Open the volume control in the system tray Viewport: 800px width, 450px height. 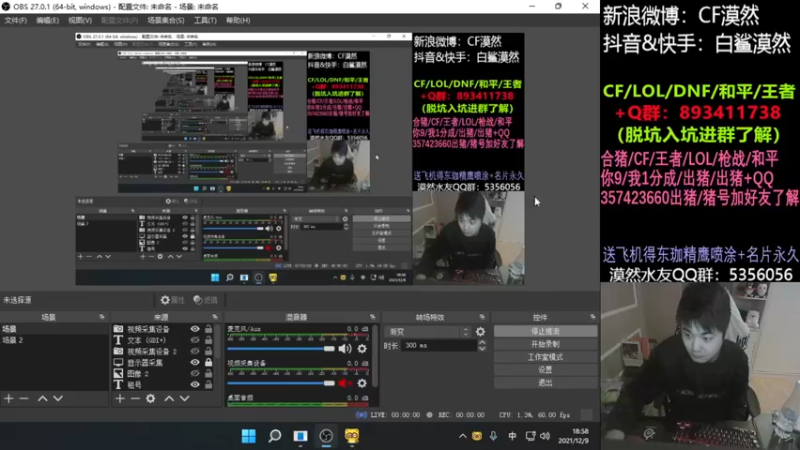point(545,436)
